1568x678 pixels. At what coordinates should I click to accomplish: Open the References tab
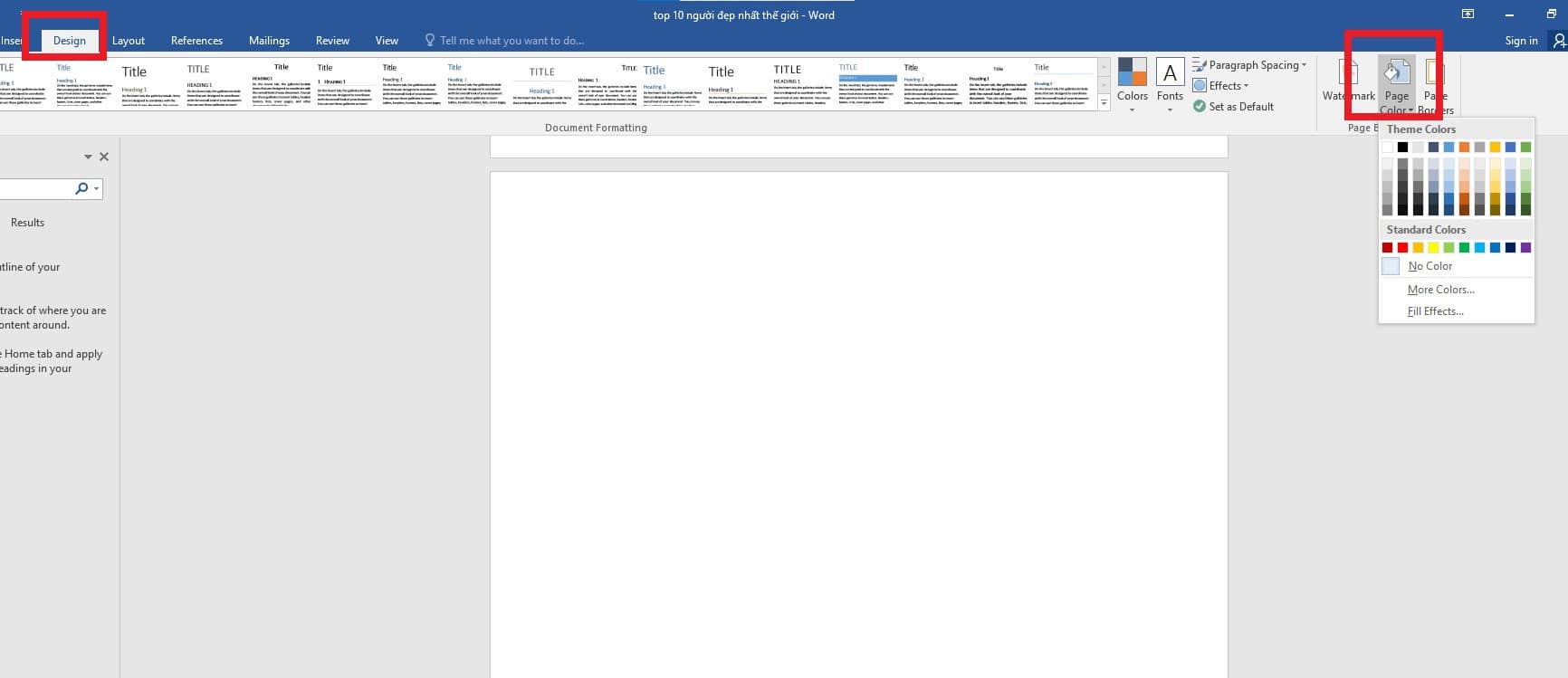[x=196, y=41]
